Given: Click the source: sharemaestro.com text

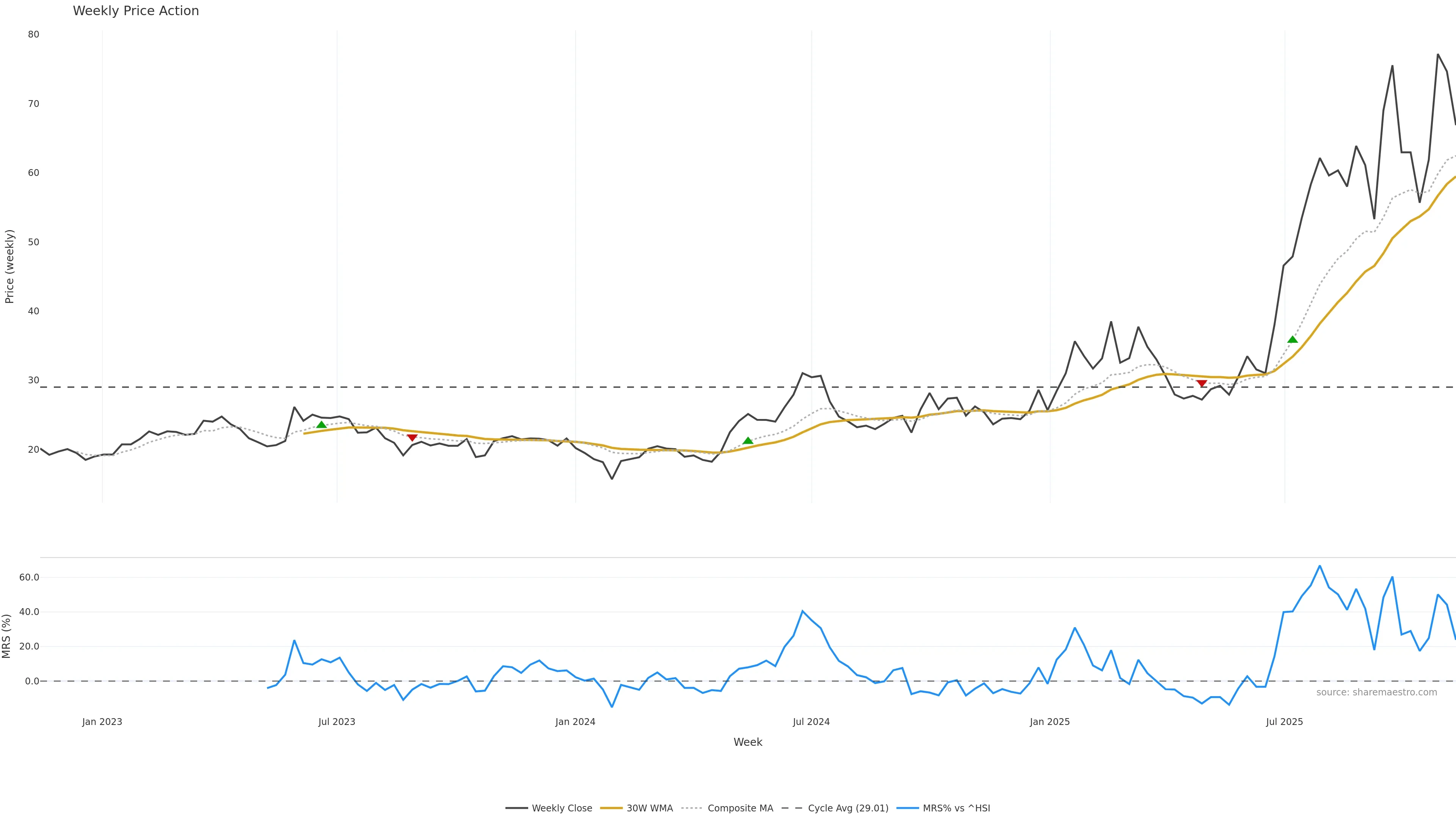Looking at the screenshot, I should point(1376,692).
